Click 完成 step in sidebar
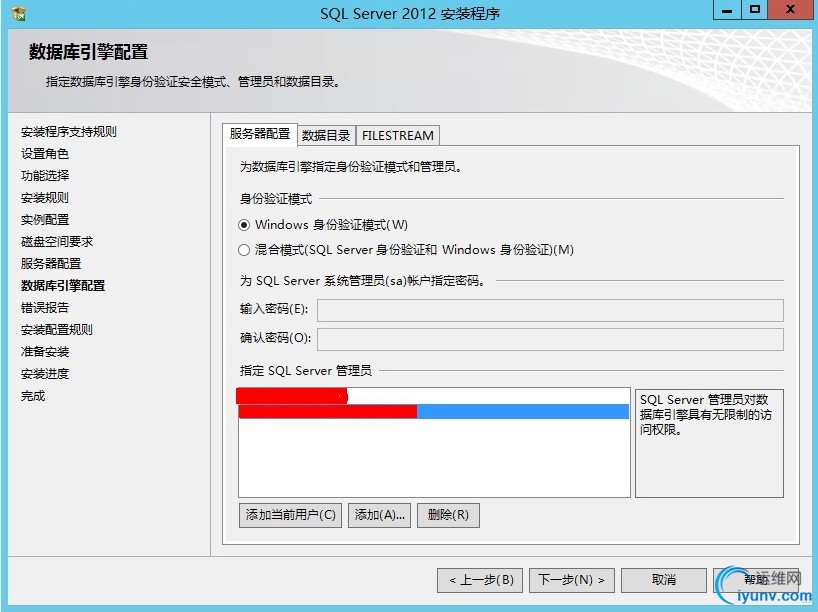 point(33,396)
